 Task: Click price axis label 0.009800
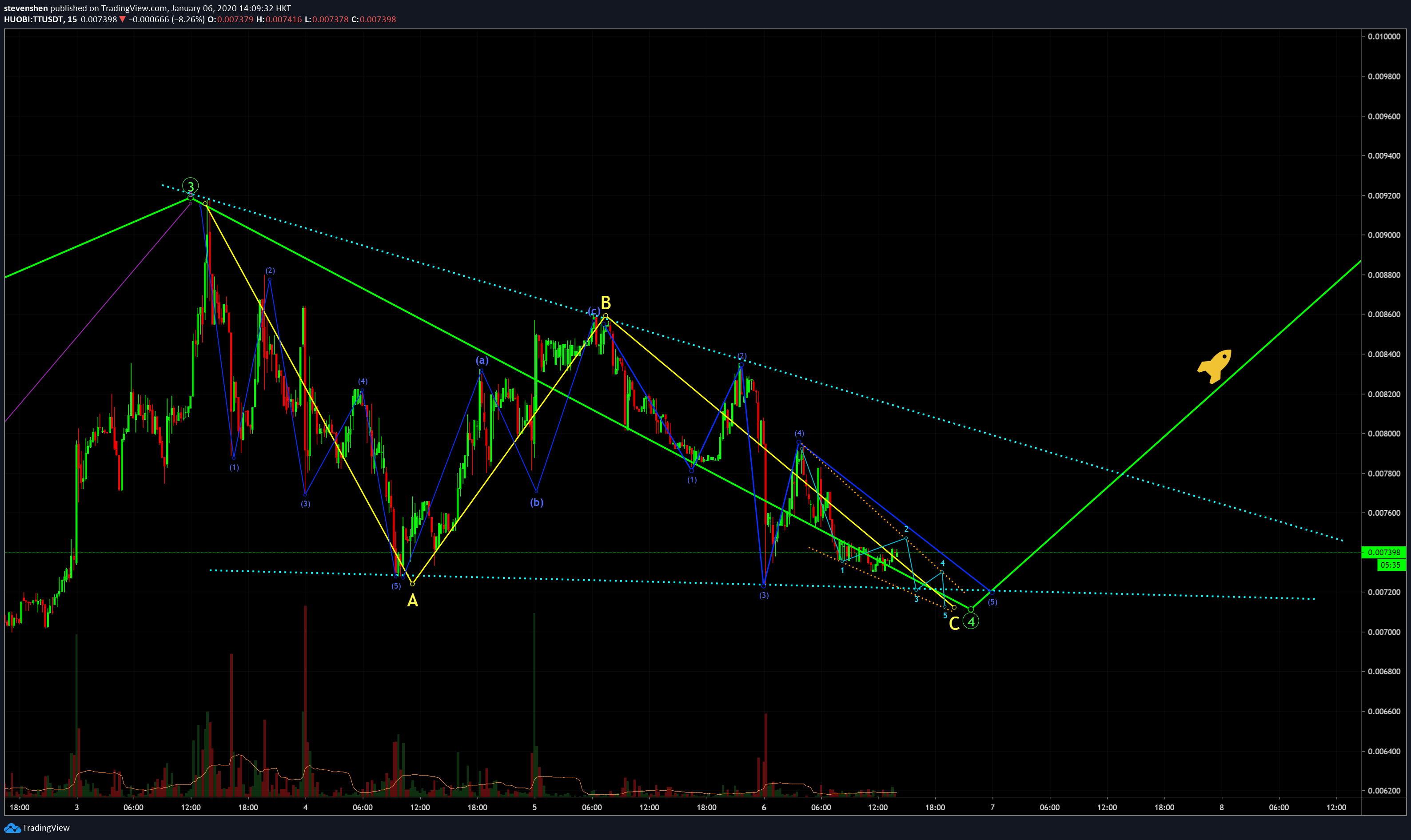click(x=1384, y=76)
